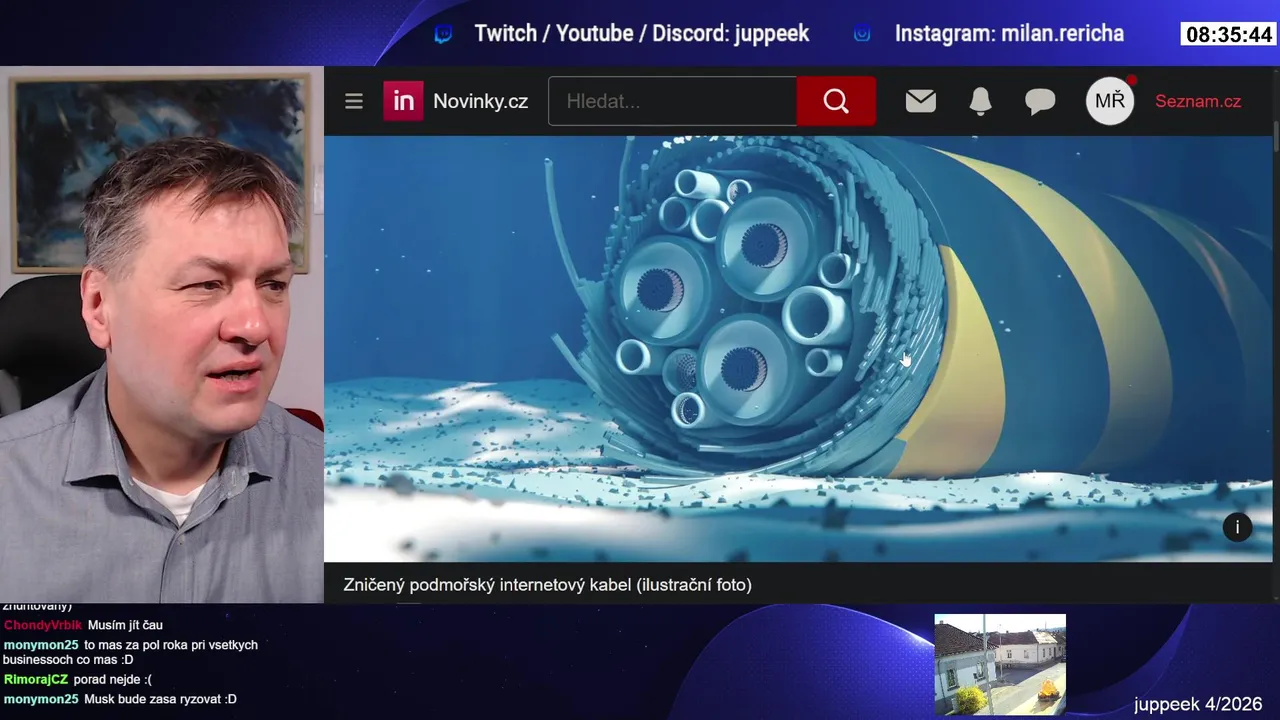
Task: Click the streamer webcam video feed
Action: [x=162, y=335]
